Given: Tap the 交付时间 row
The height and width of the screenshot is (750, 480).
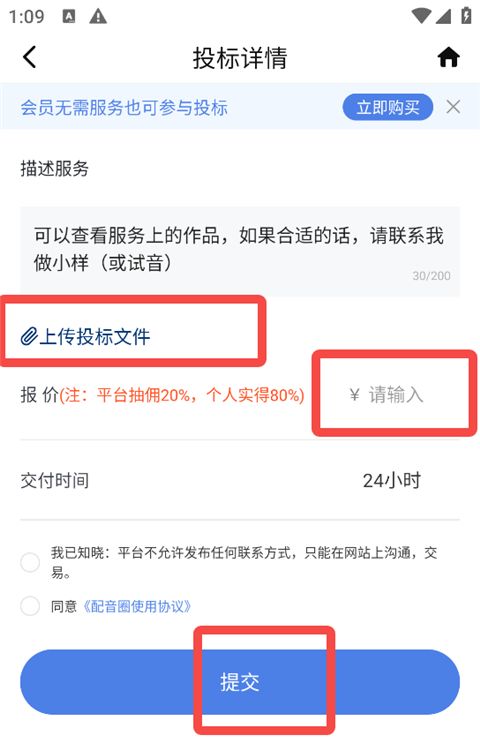Looking at the screenshot, I should 240,481.
